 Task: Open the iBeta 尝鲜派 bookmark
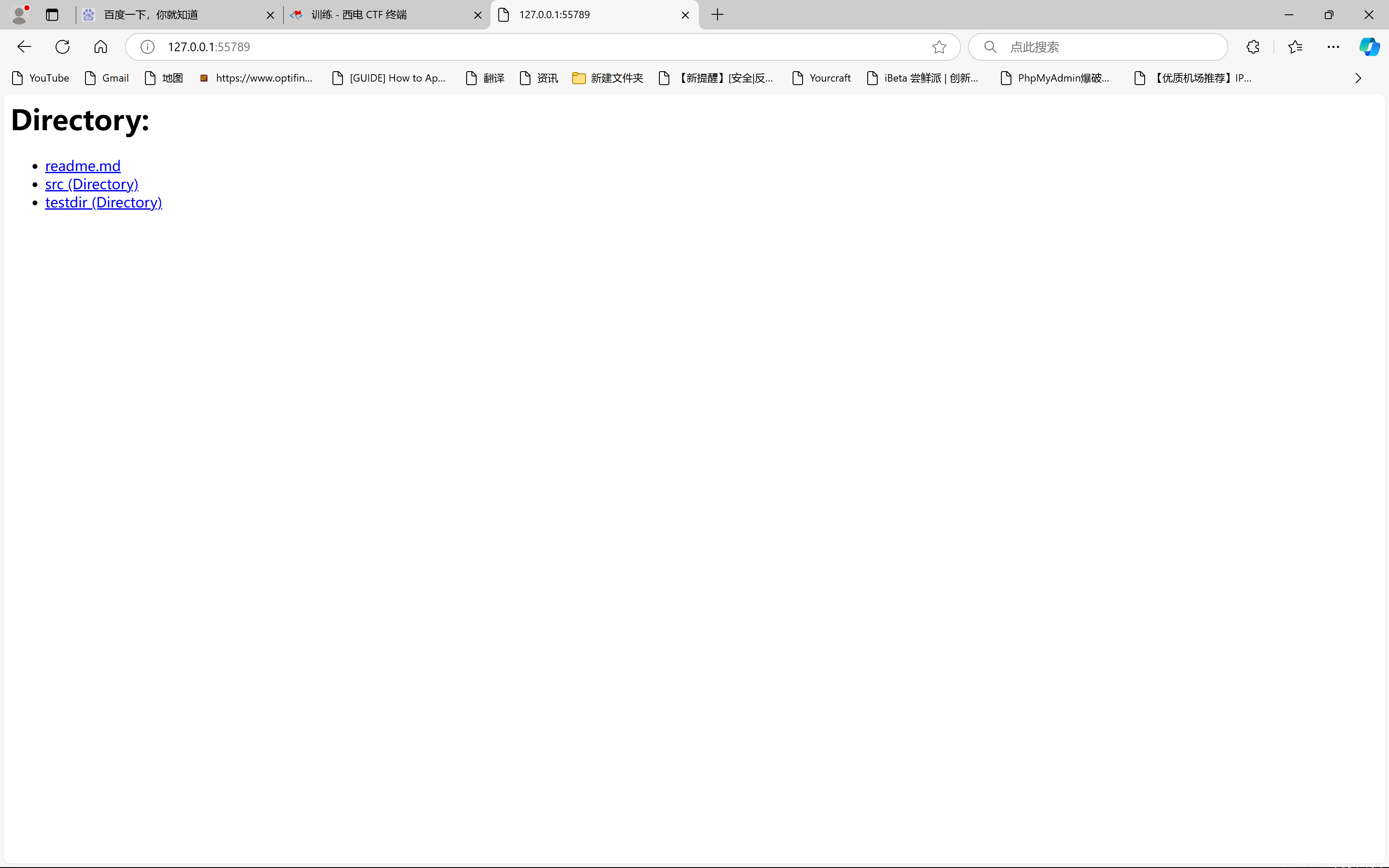point(923,78)
